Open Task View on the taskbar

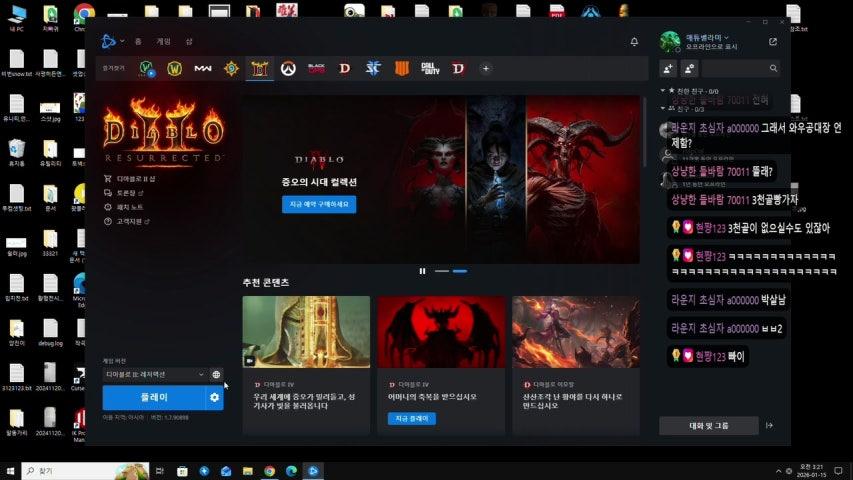coord(159,471)
